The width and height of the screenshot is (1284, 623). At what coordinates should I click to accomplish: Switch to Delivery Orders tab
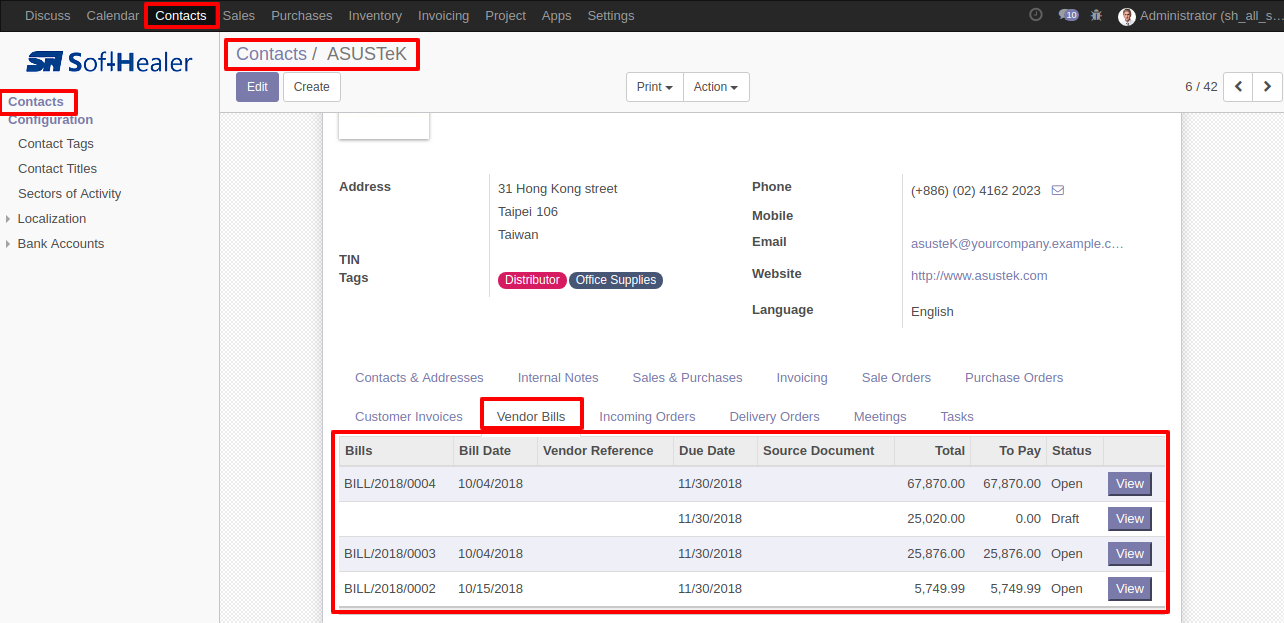[775, 417]
